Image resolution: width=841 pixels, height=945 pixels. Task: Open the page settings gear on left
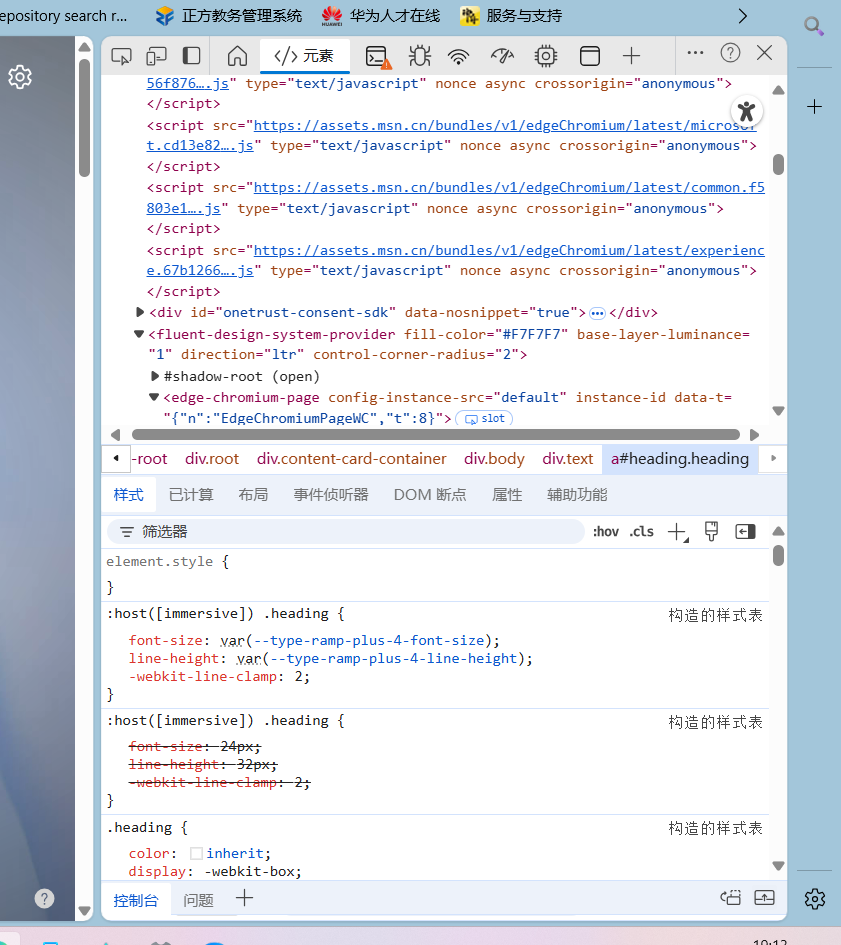[x=20, y=77]
